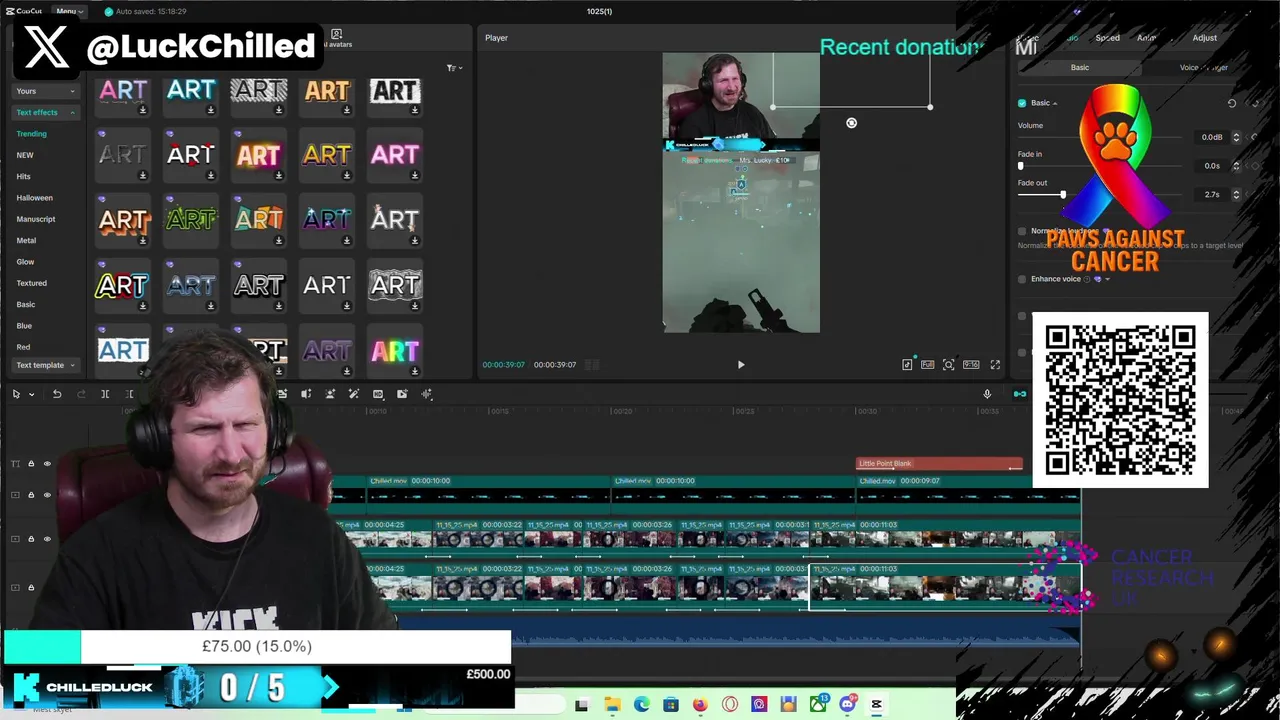Launch Firefox from the taskbar
The height and width of the screenshot is (720, 1280).
[700, 705]
